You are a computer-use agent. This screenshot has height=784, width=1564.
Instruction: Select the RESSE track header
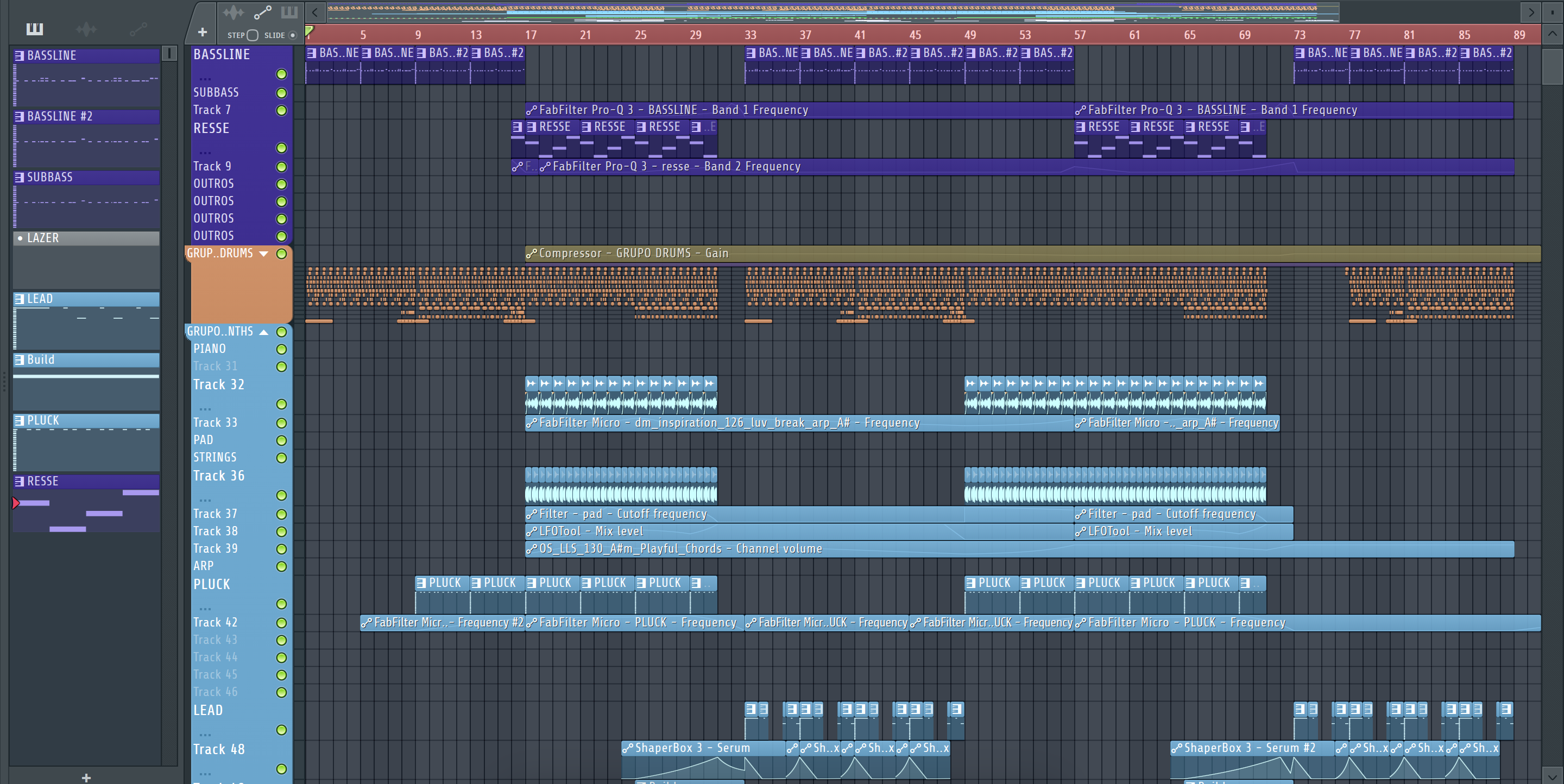[x=242, y=138]
